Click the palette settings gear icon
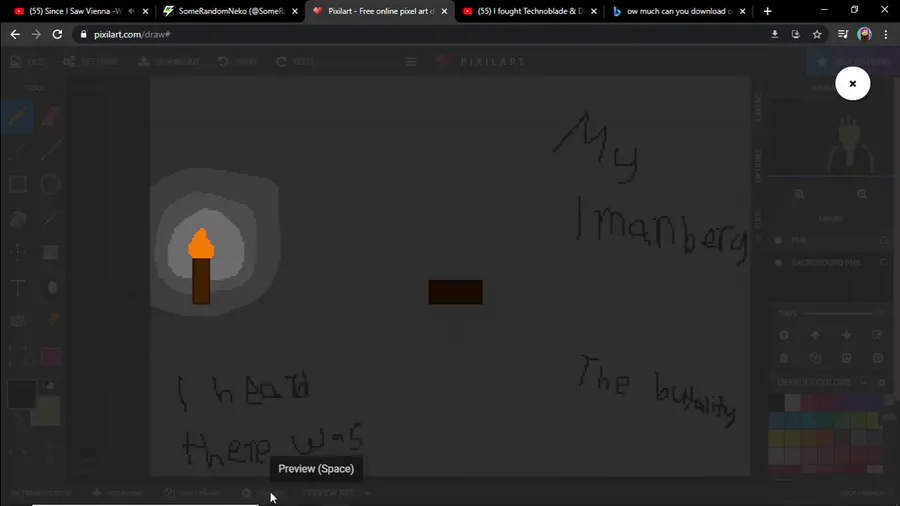Screen dimensions: 900x506 [x=882, y=382]
